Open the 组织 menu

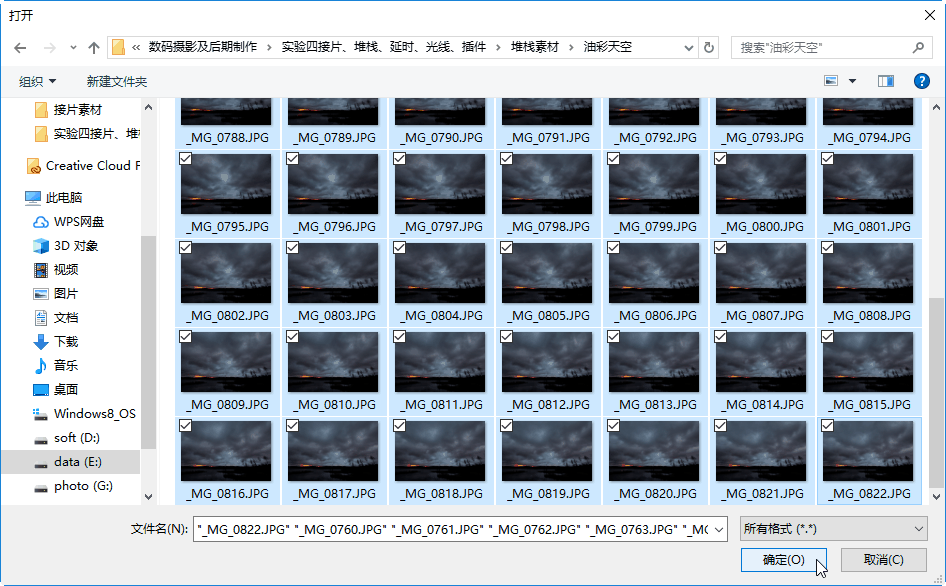(x=38, y=81)
